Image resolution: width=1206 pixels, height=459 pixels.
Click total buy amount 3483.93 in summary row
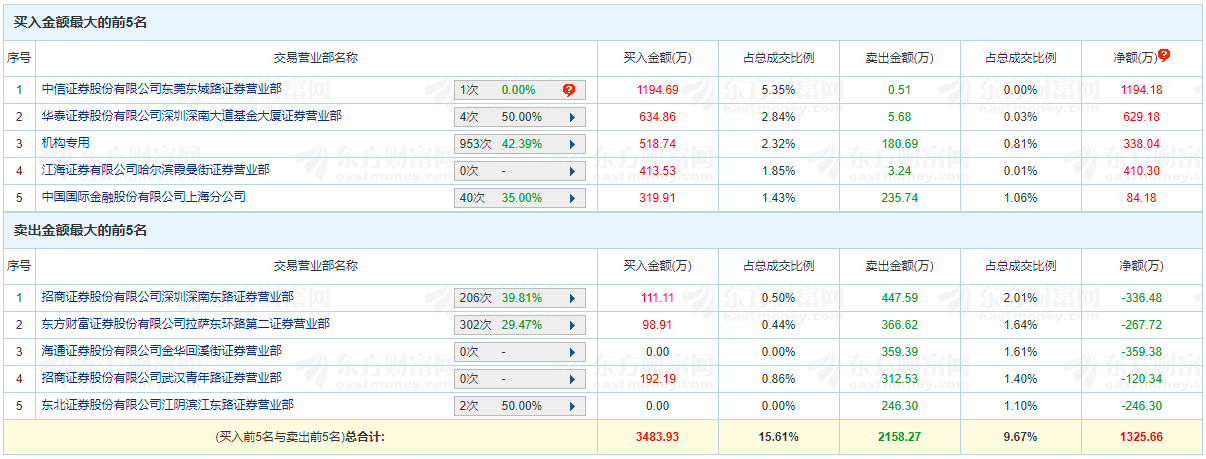tap(658, 437)
